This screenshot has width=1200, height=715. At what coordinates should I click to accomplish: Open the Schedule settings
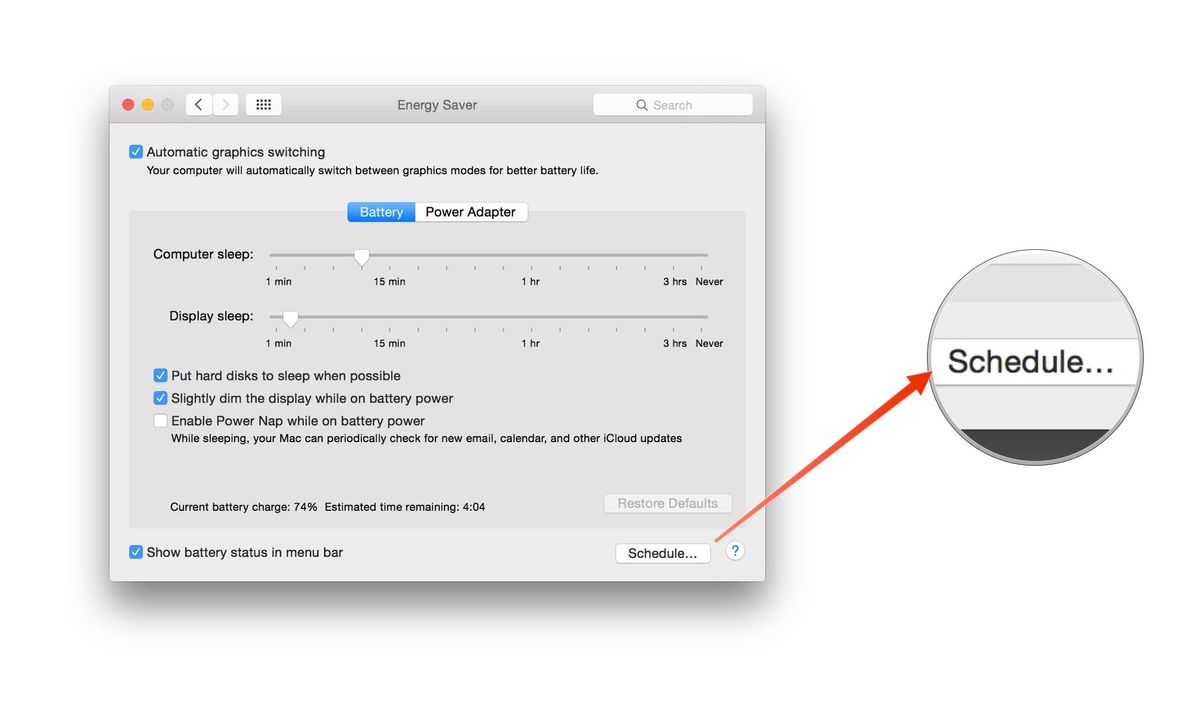coord(663,552)
